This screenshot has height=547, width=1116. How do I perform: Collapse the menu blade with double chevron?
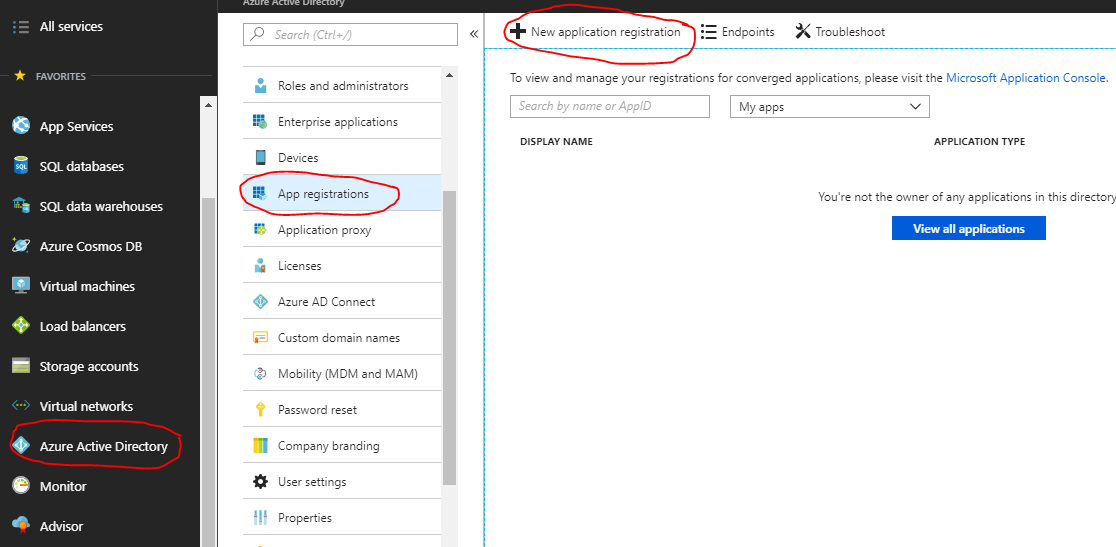point(473,34)
